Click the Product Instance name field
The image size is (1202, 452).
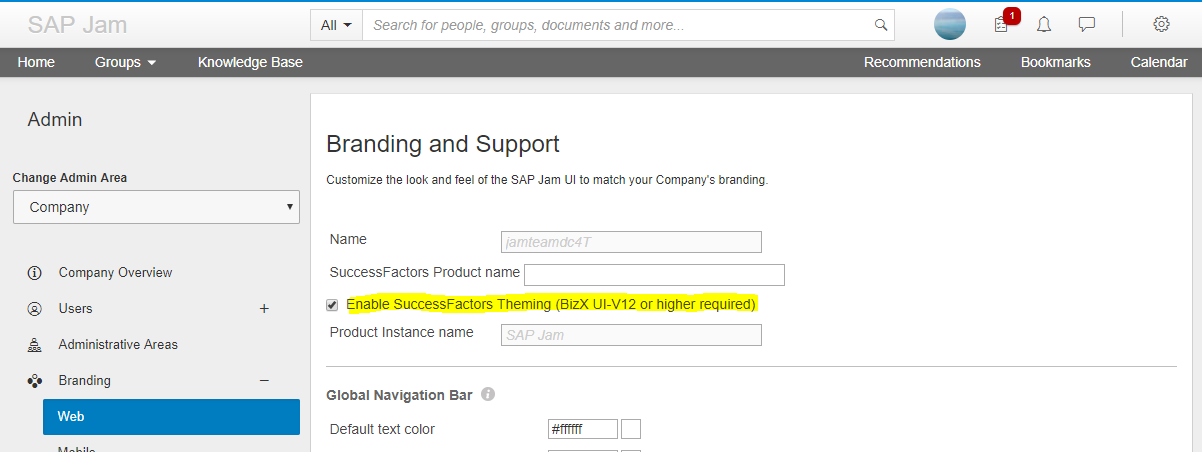tap(631, 334)
